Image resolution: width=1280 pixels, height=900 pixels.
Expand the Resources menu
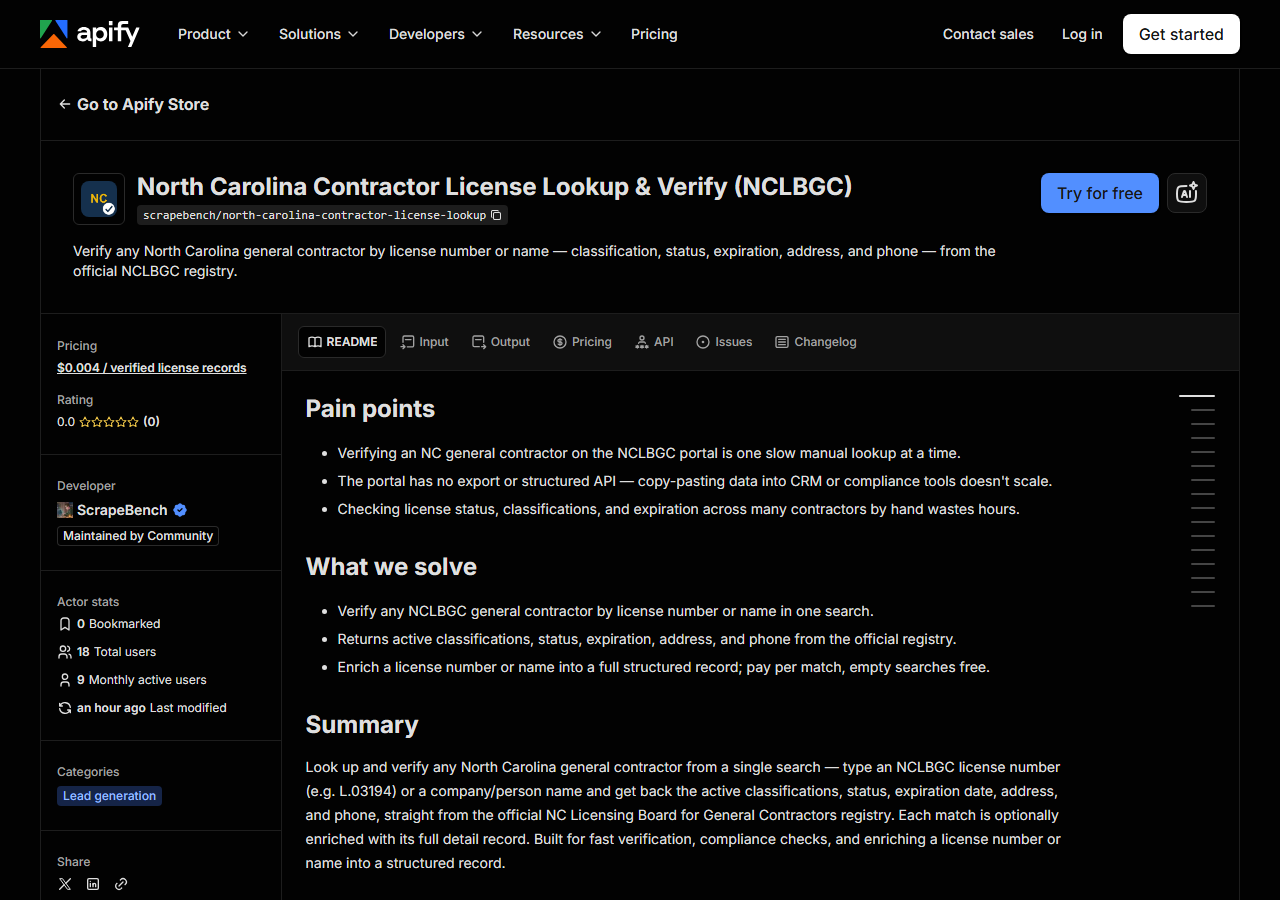(557, 34)
